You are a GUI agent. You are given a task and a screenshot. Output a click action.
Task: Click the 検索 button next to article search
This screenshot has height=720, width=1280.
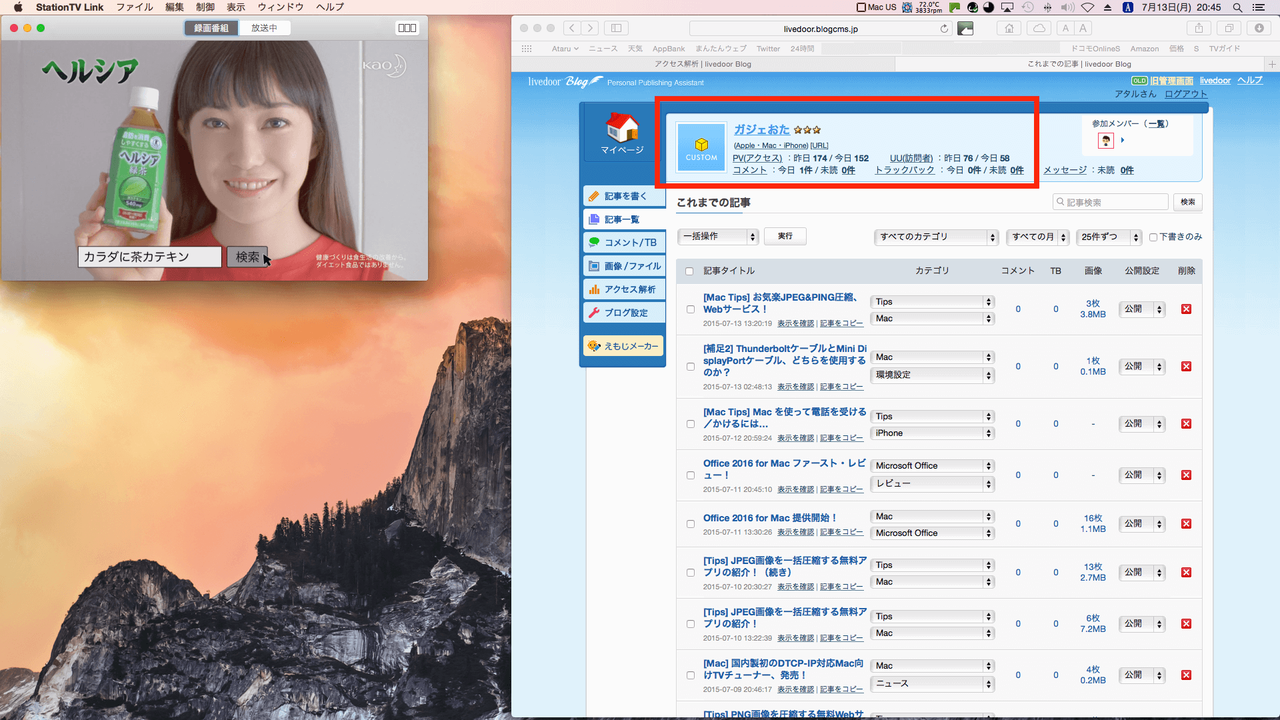1188,202
